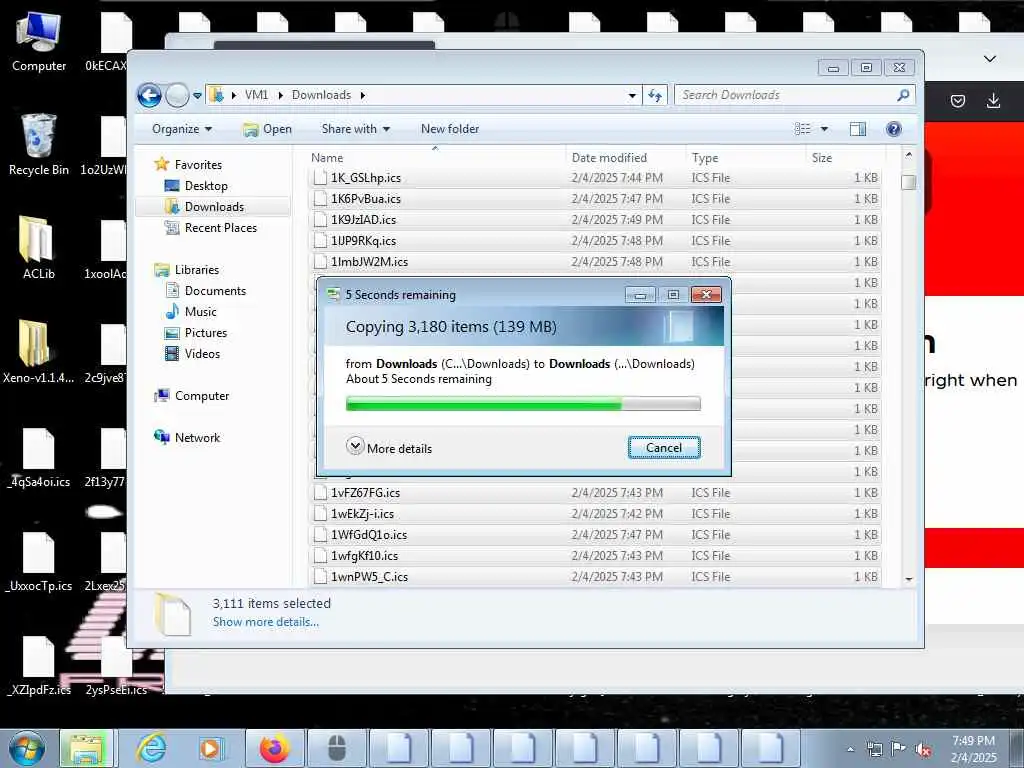
Task: Open Windows Media Player from taskbar
Action: pyautogui.click(x=212, y=748)
